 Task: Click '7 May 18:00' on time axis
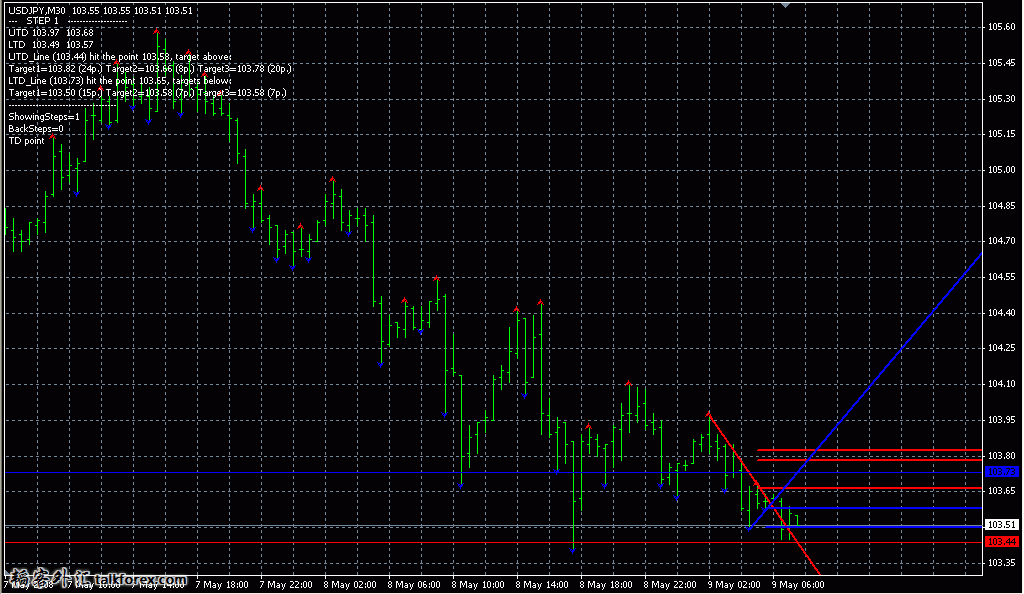[222, 585]
